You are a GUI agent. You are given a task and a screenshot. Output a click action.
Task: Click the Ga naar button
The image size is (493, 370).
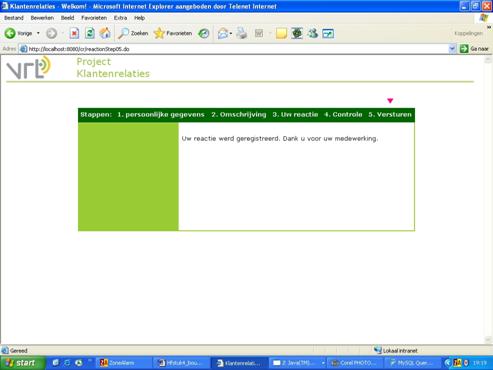click(474, 49)
